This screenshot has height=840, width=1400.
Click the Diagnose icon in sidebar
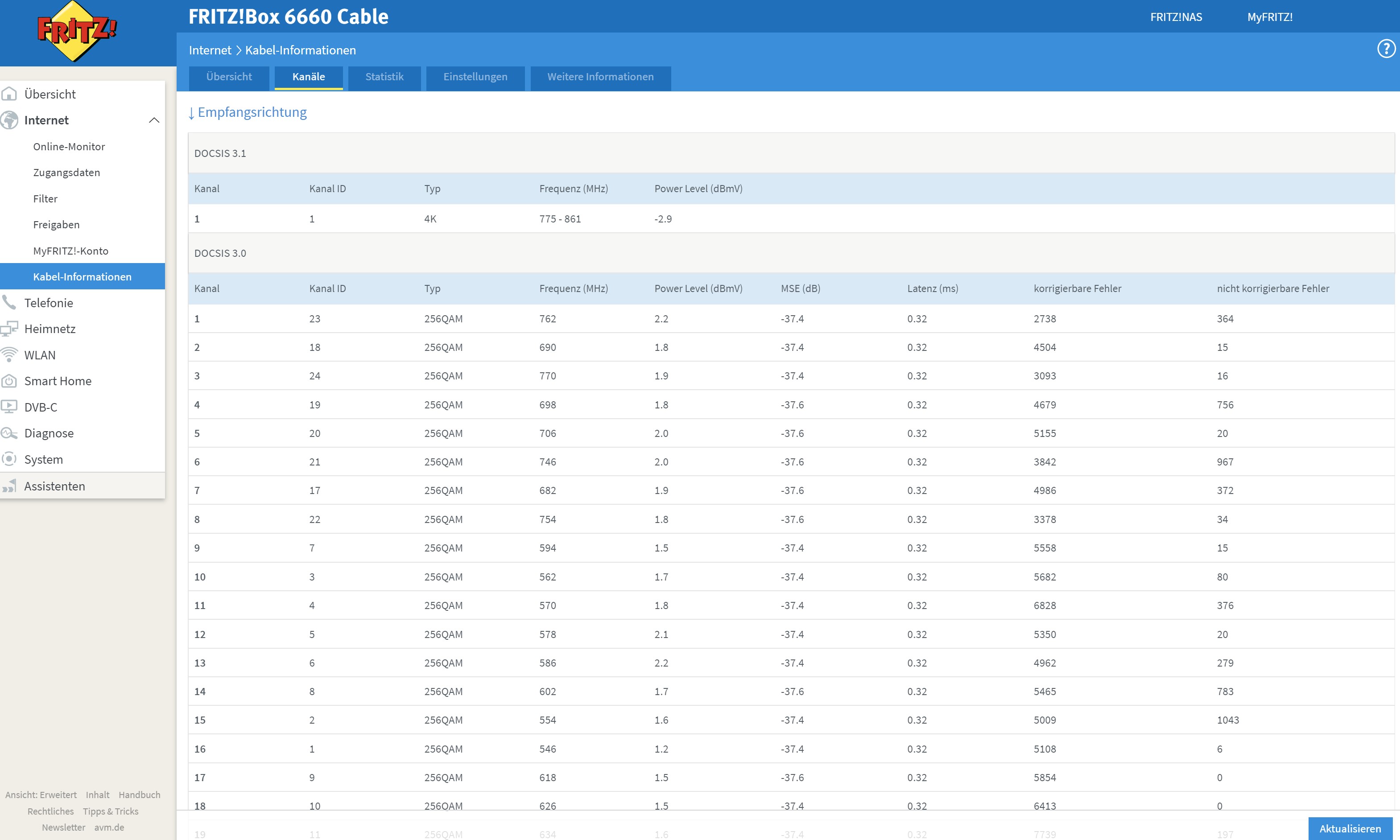tap(9, 433)
